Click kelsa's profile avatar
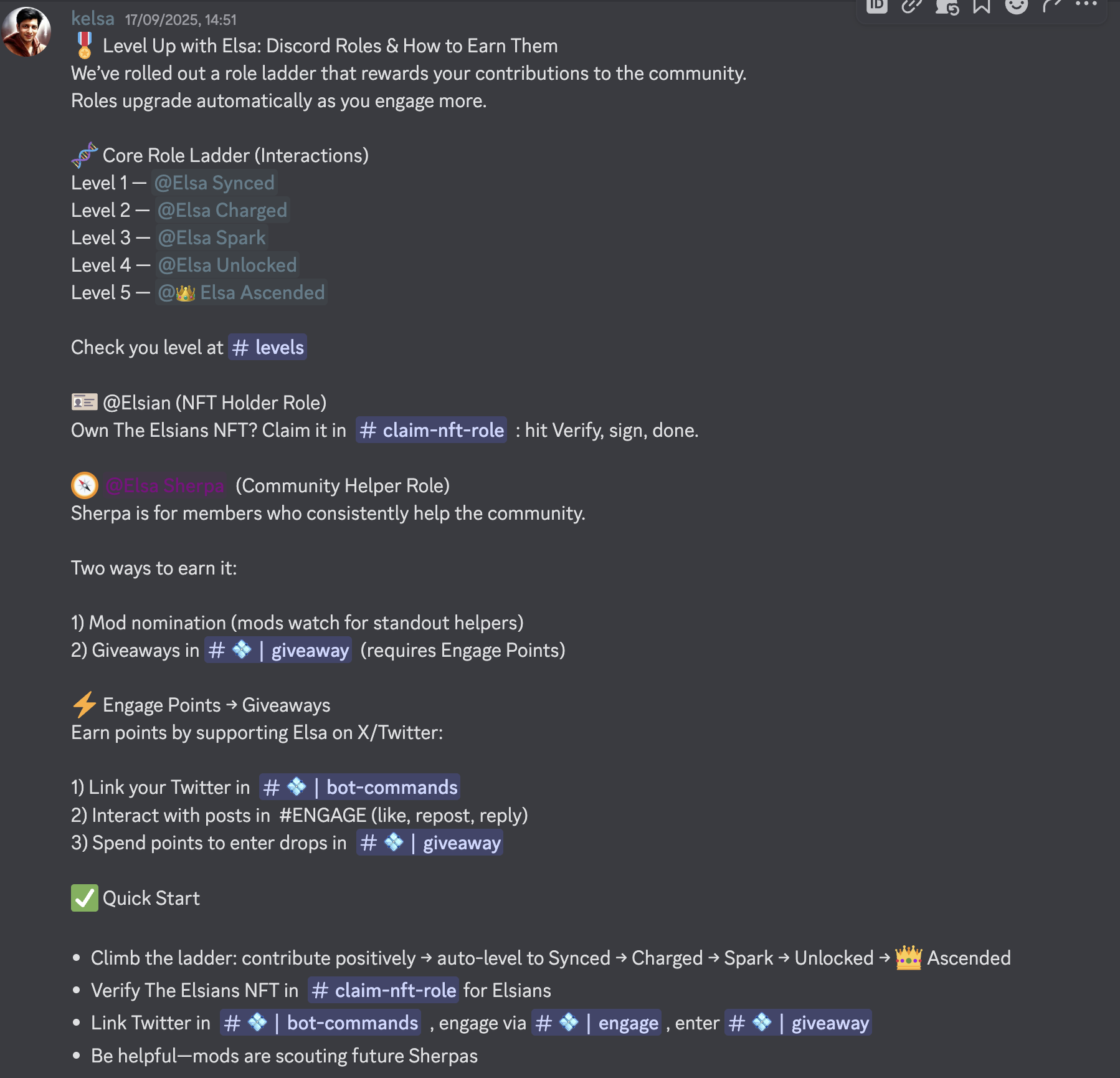 tap(26, 31)
